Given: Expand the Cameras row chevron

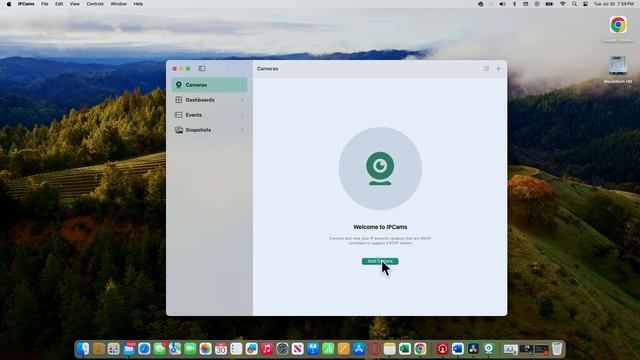Looking at the screenshot, I should point(242,85).
